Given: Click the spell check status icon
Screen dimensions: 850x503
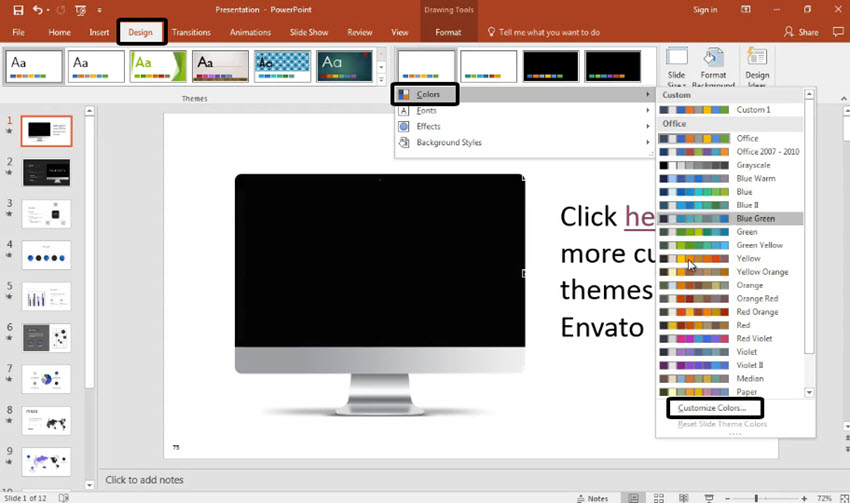Looking at the screenshot, I should pyautogui.click(x=63, y=498).
